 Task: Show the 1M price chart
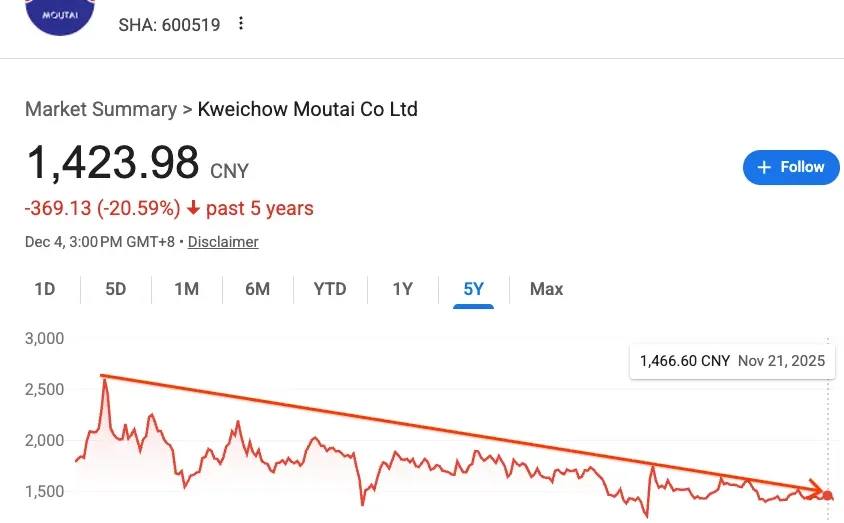coord(187,289)
